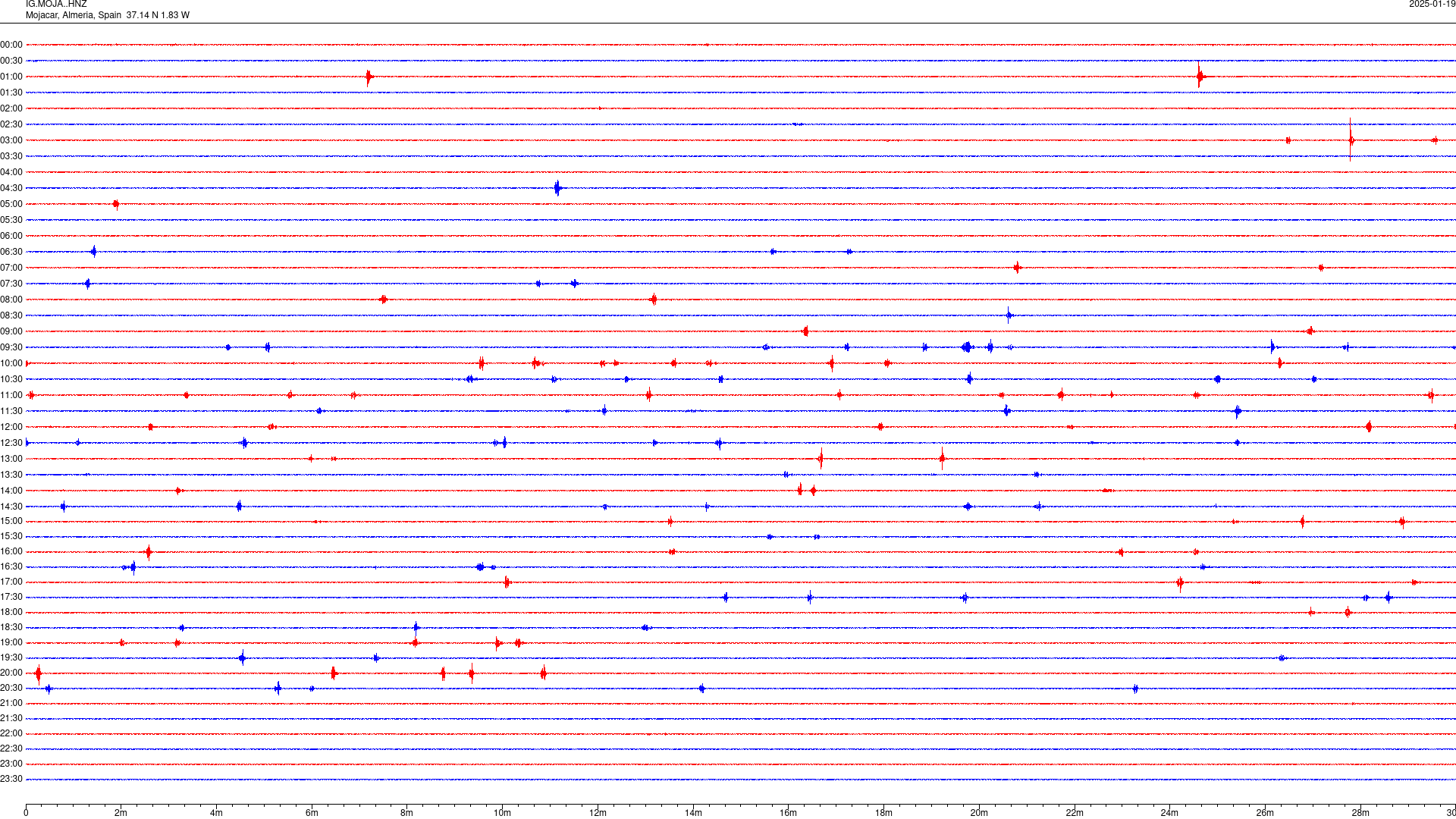Click the tall spike on the 13:00 trace near 19m
Image resolution: width=1456 pixels, height=819 pixels.
[942, 458]
